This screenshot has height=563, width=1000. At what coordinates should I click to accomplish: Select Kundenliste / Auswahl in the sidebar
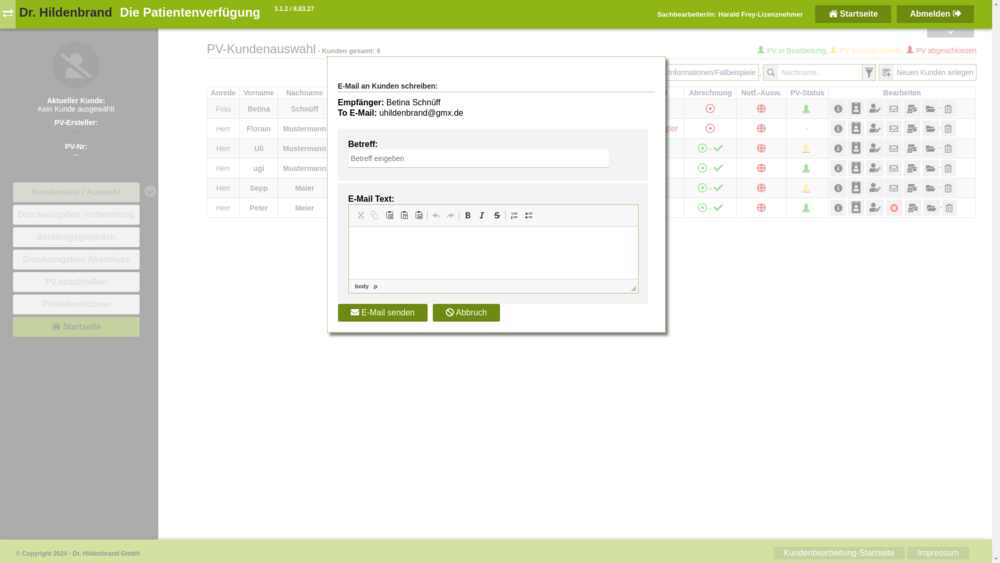pyautogui.click(x=76, y=192)
